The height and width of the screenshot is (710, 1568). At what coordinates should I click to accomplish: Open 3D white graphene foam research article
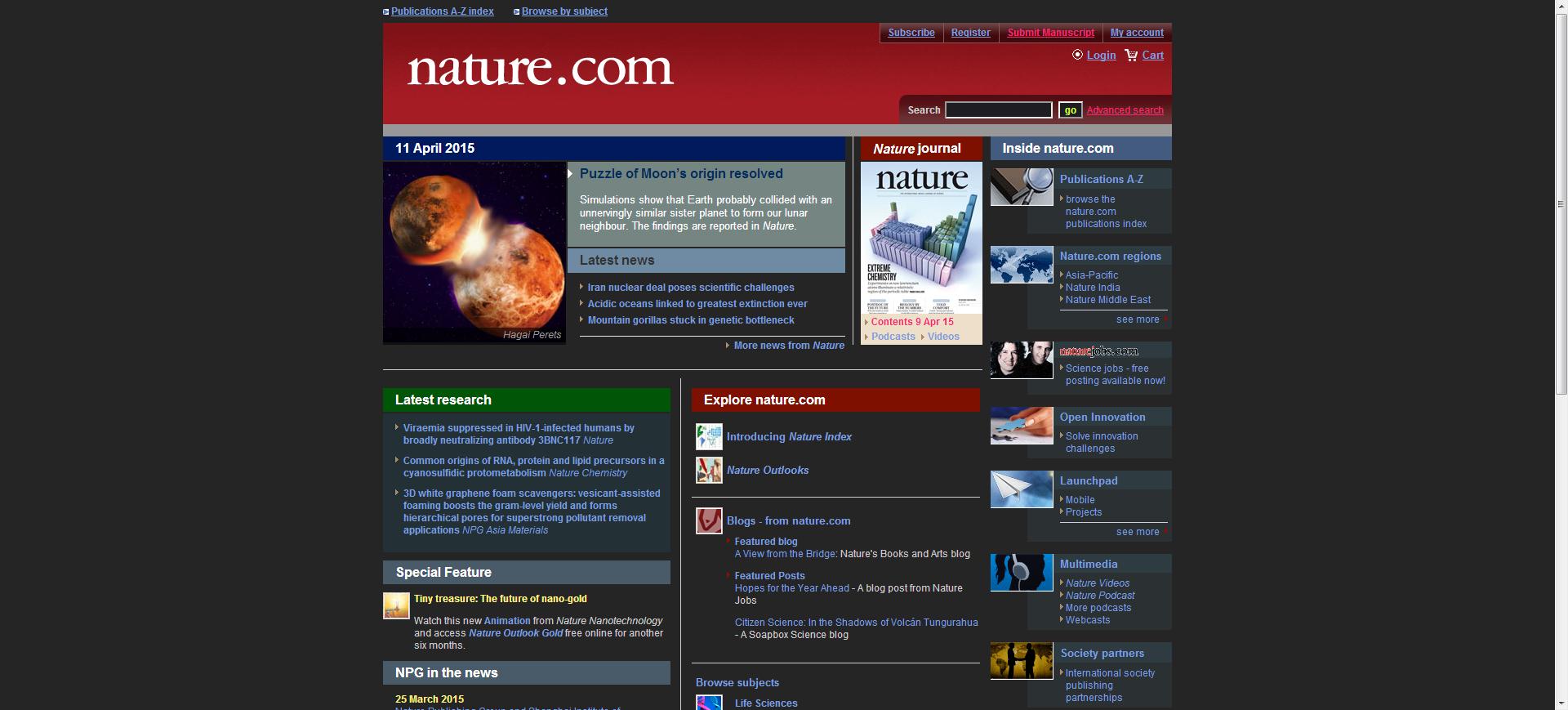532,511
